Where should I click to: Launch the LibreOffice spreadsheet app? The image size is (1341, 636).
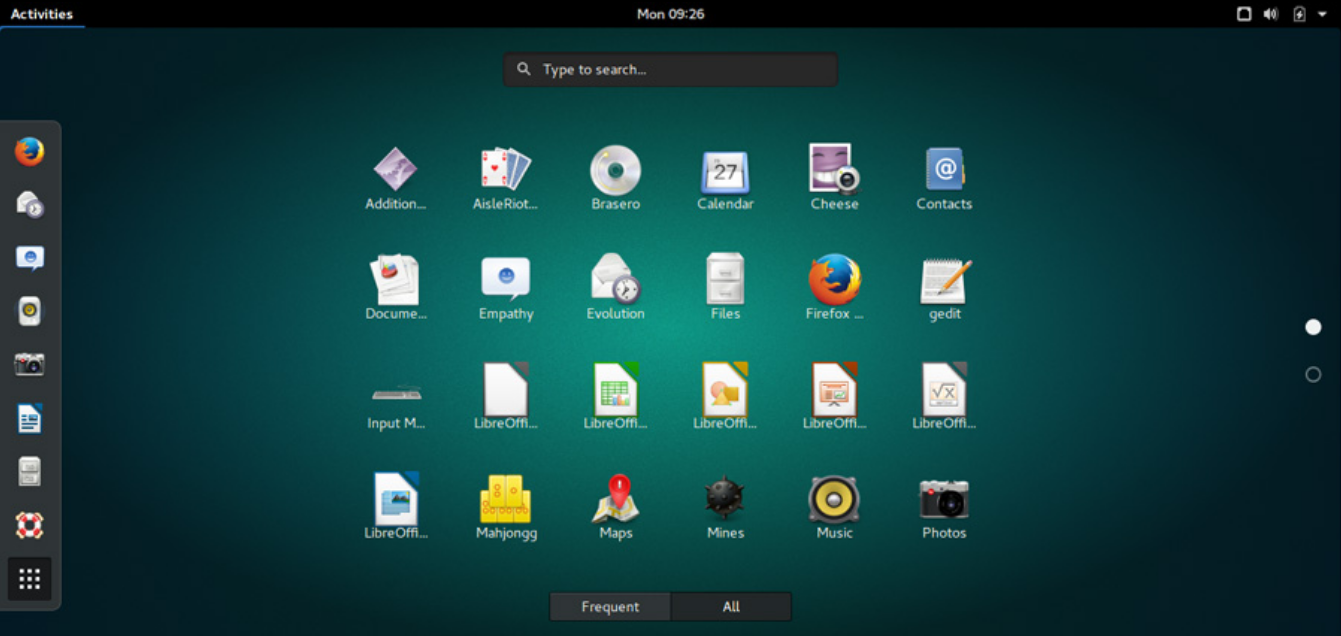tap(615, 390)
